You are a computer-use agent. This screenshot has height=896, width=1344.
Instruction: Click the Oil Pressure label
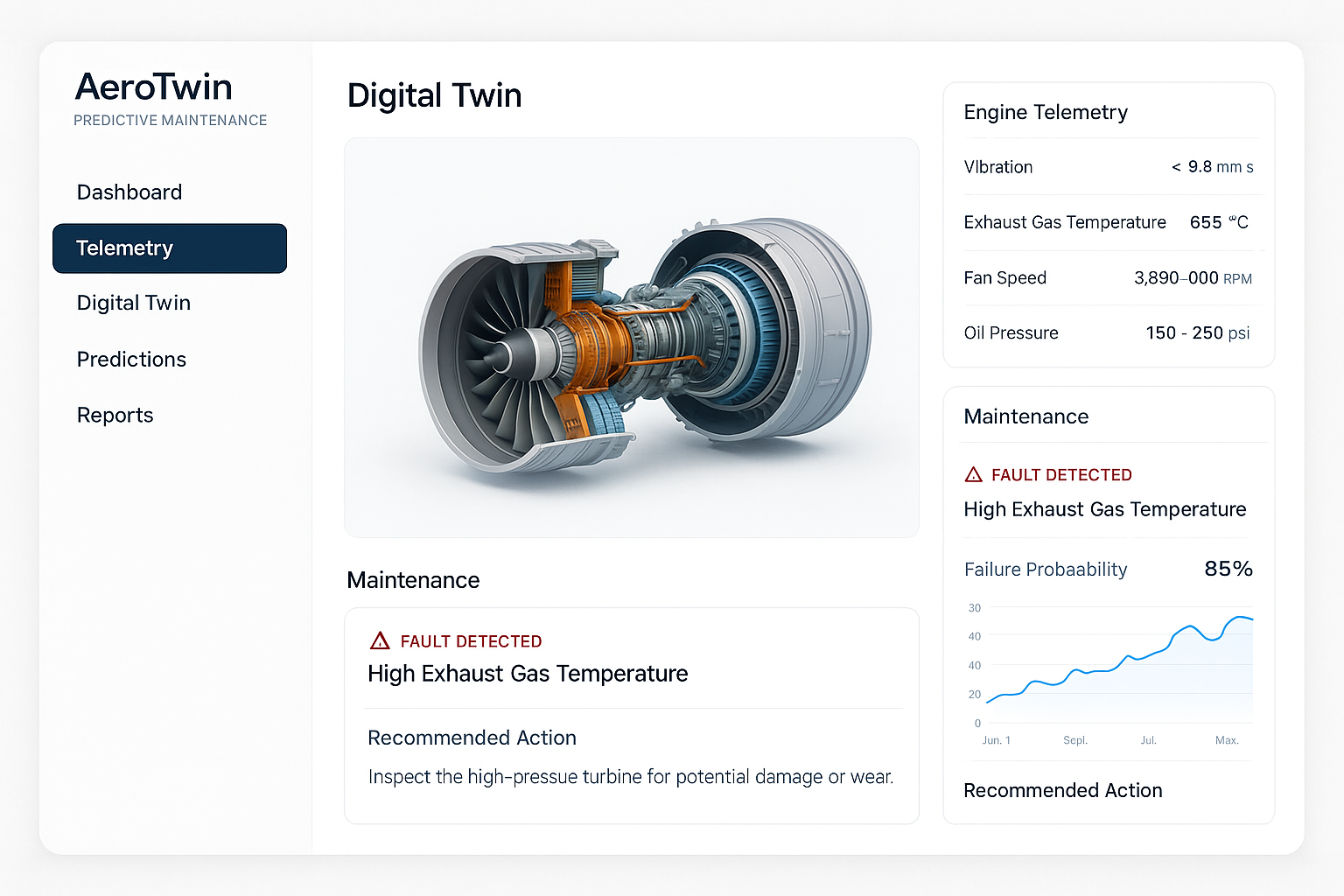[1011, 333]
